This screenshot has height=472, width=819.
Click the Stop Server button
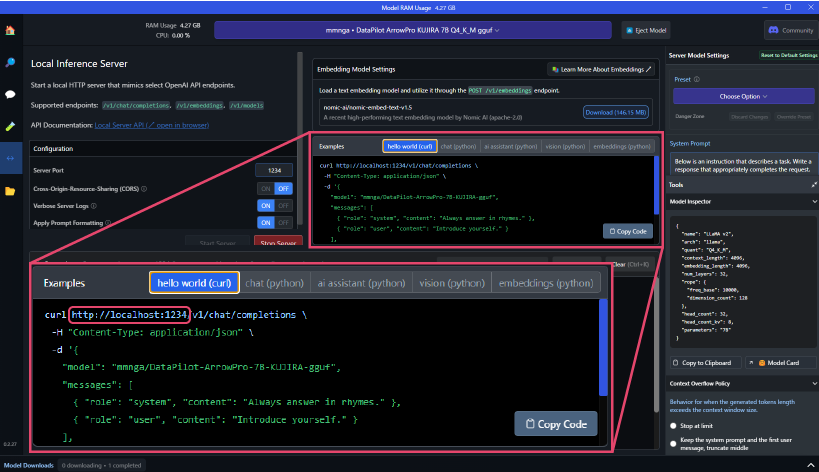pos(277,243)
